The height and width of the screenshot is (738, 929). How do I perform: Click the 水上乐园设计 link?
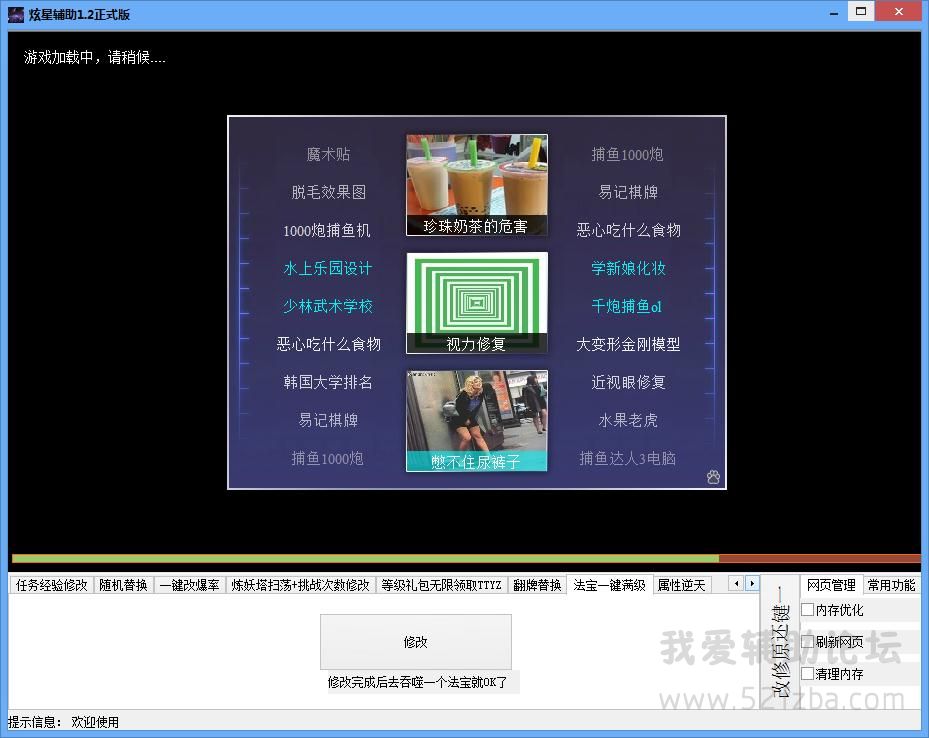328,268
